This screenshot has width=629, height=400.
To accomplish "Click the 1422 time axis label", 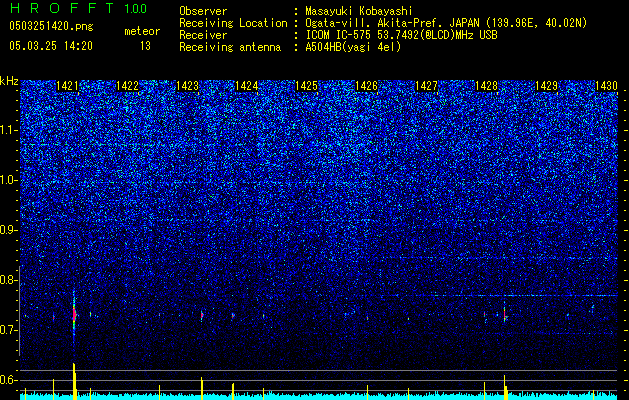I will pyautogui.click(x=127, y=86).
